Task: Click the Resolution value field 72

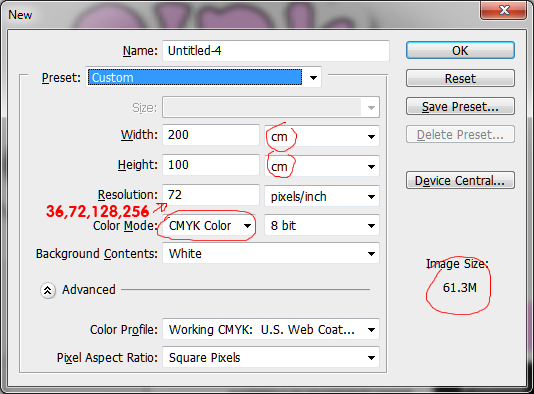Action: 211,195
